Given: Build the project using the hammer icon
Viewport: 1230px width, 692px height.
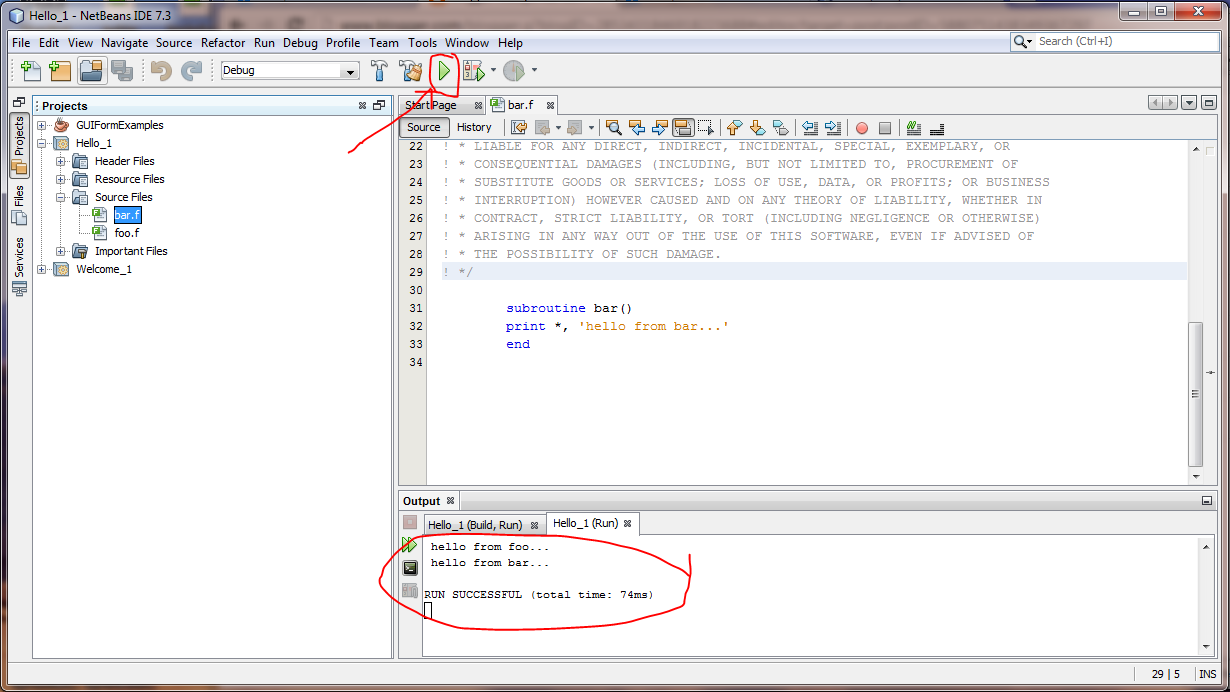Looking at the screenshot, I should point(378,70).
